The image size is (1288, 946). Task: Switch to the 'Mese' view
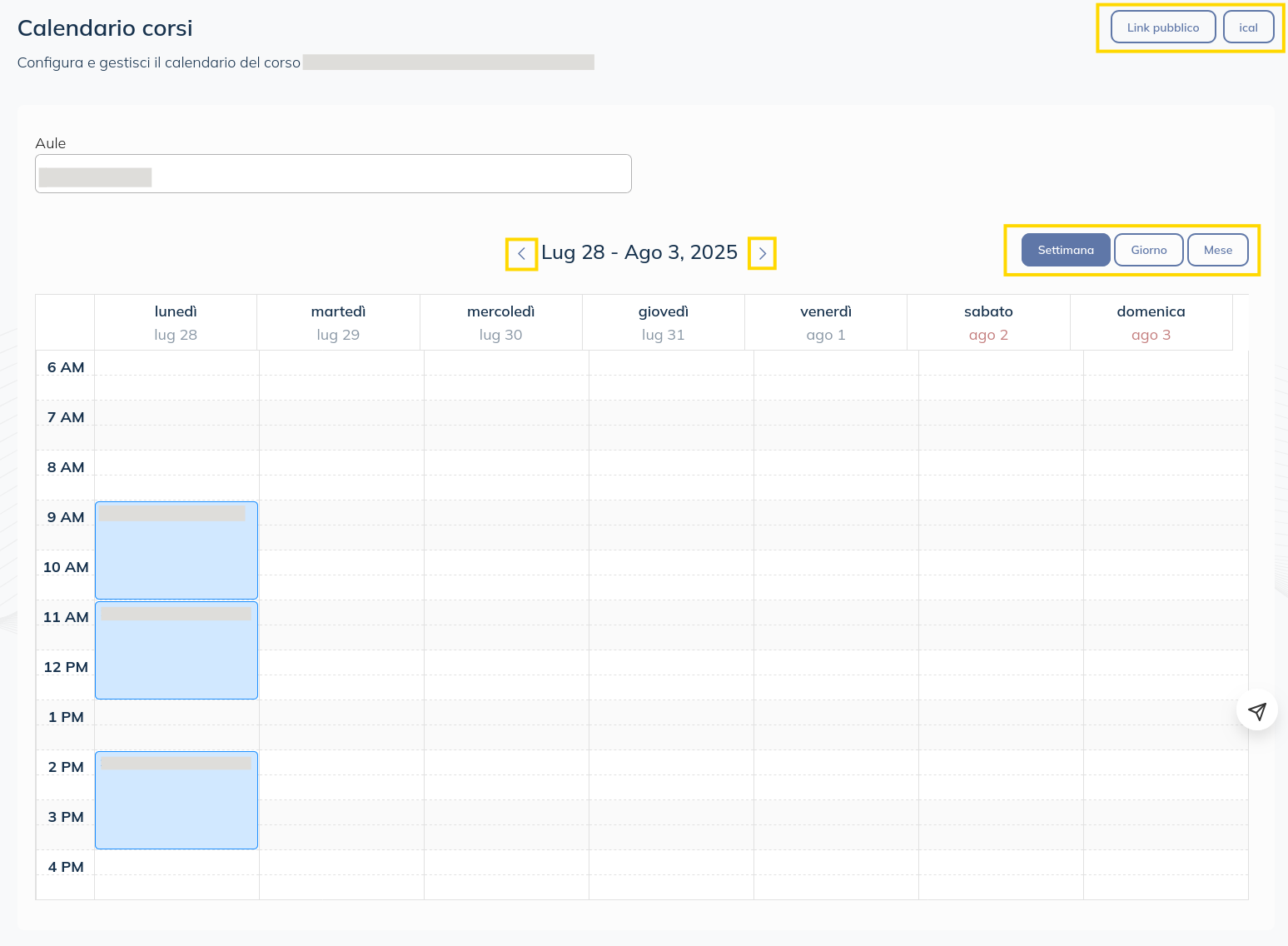coord(1217,249)
